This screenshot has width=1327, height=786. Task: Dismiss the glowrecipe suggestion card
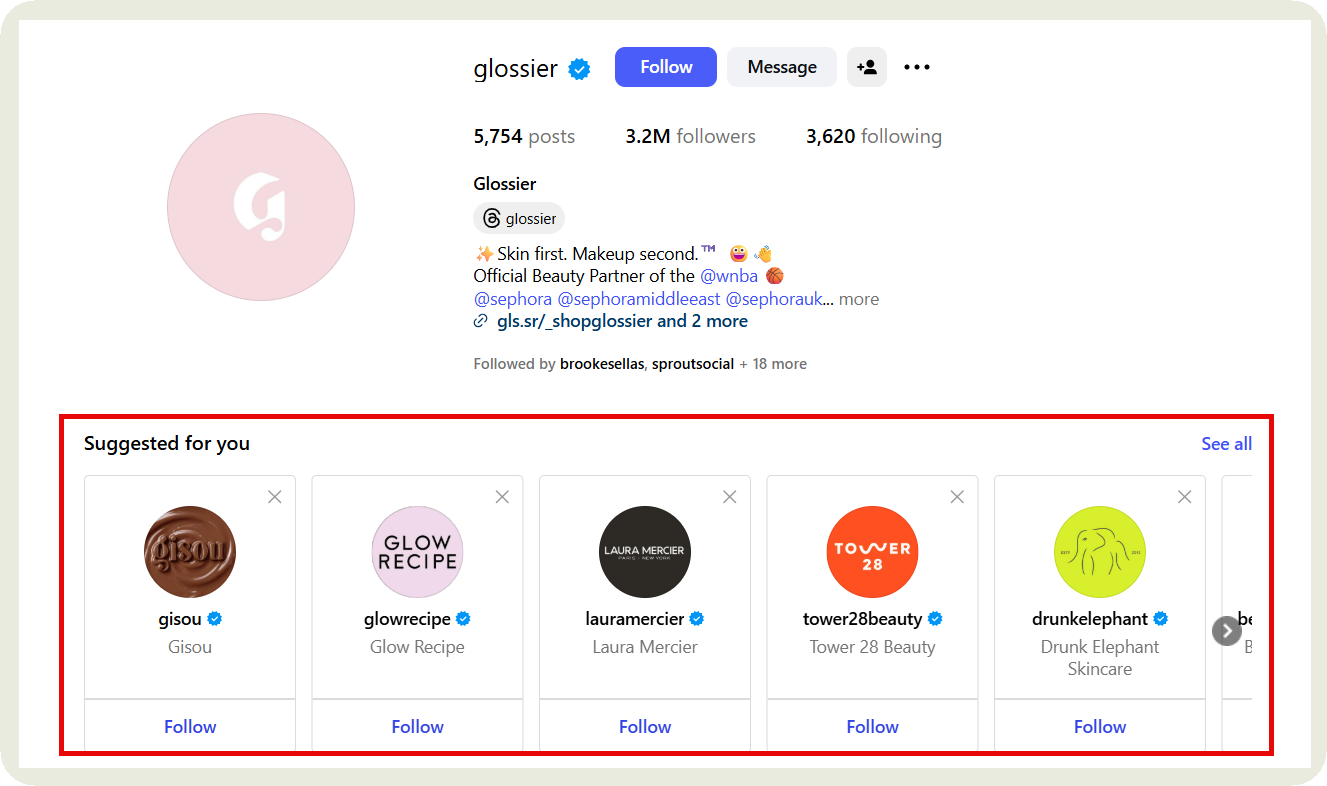(x=502, y=497)
